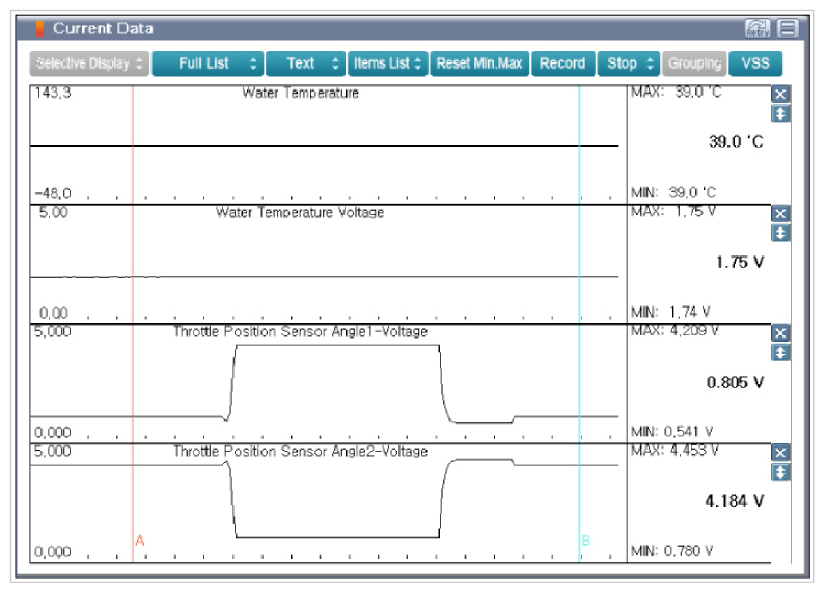The image size is (824, 592).
Task: Click the orange Current Data title icon
Action: click(x=40, y=29)
